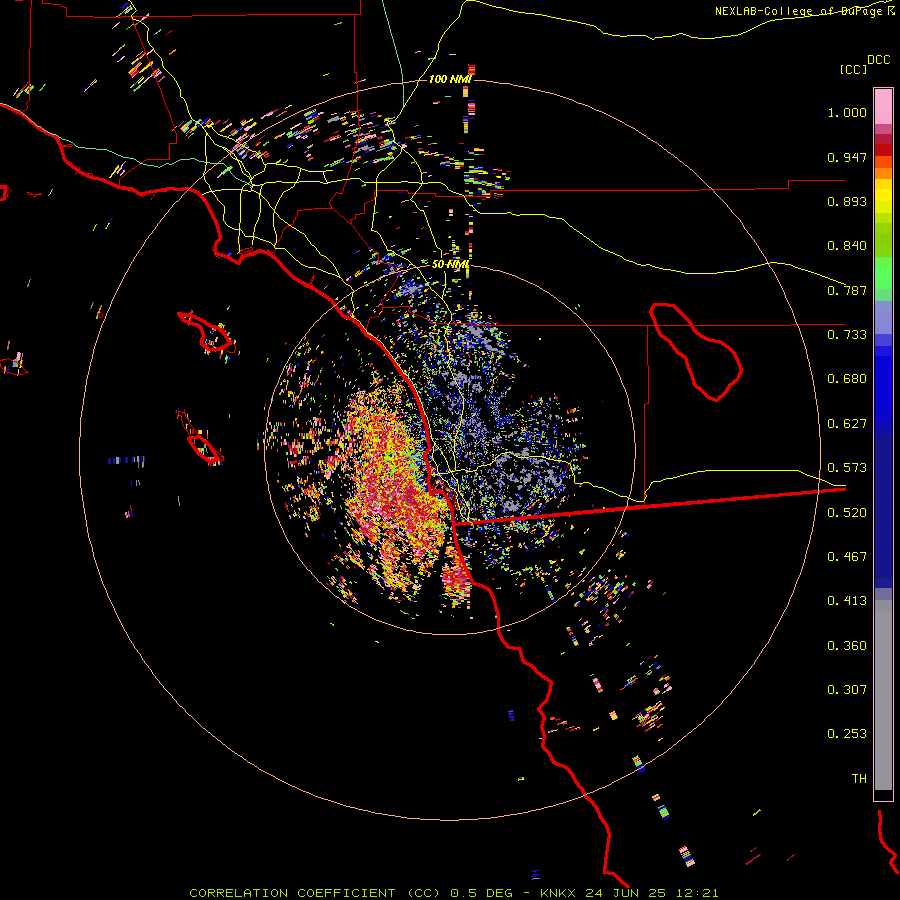Select the 0.253 scale value
Image resolution: width=900 pixels, height=900 pixels.
[847, 734]
